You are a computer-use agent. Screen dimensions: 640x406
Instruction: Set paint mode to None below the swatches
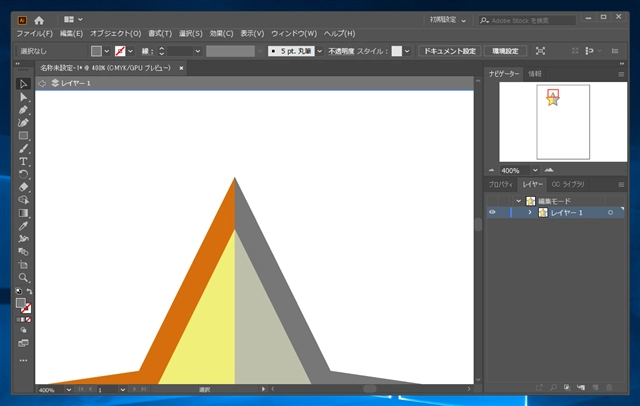click(x=28, y=319)
